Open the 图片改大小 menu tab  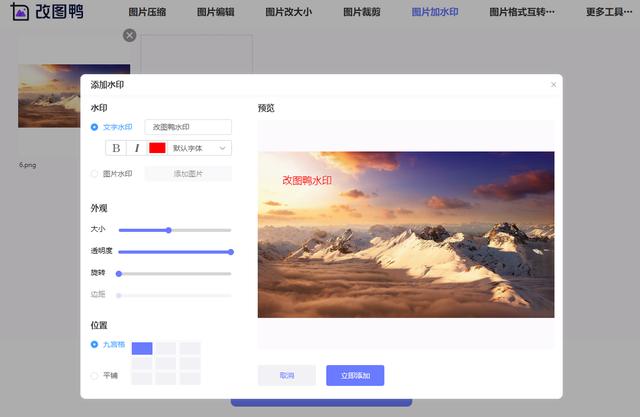(289, 12)
